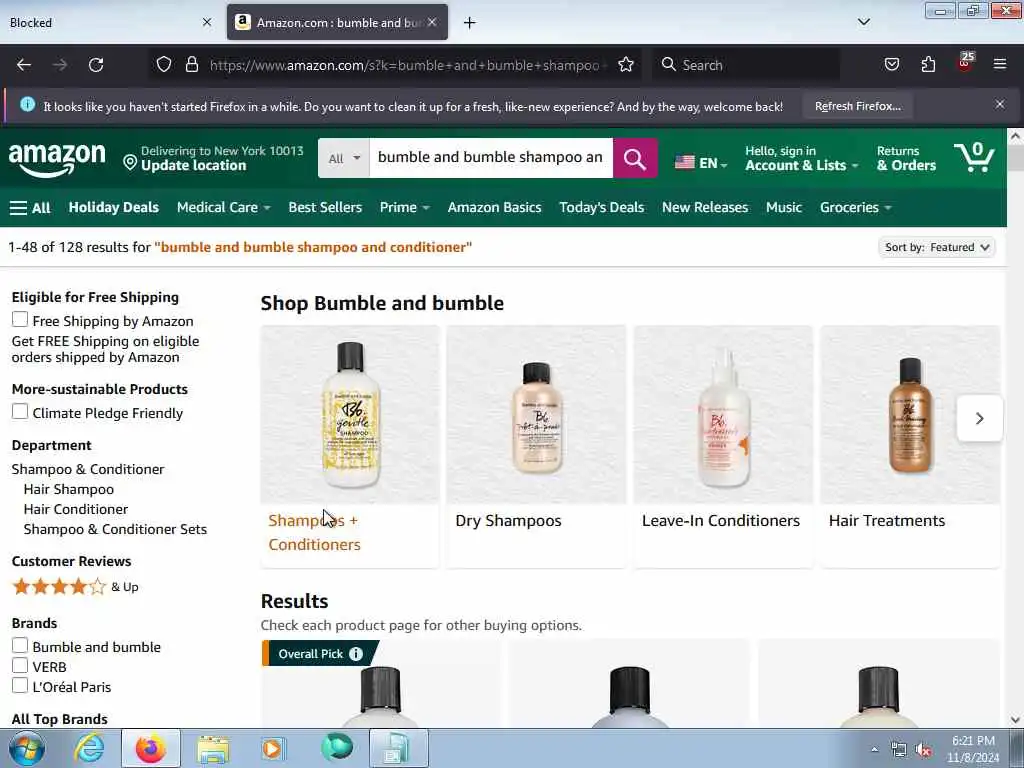The image size is (1024, 768).
Task: Launch Internet Explorer from the taskbar
Action: [x=89, y=748]
